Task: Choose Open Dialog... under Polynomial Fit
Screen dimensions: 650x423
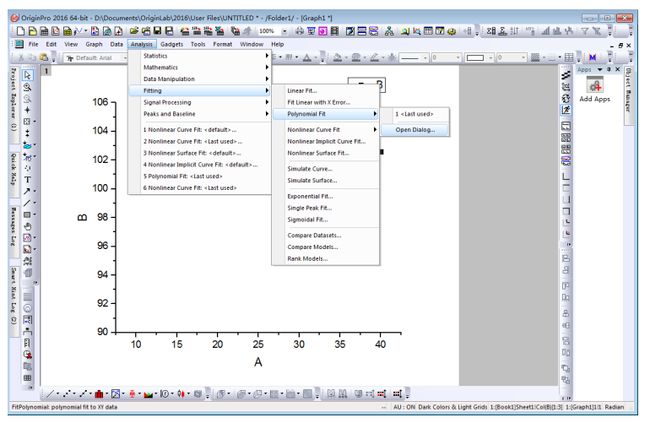Action: pos(415,130)
